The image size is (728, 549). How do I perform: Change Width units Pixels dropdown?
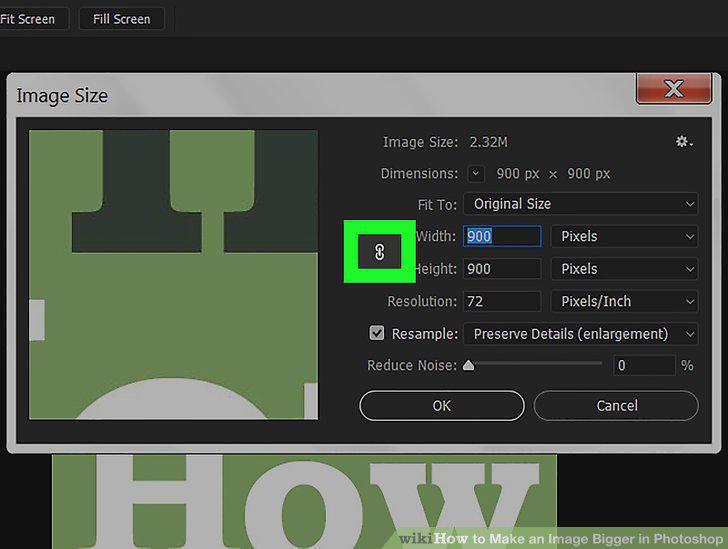[x=624, y=236]
